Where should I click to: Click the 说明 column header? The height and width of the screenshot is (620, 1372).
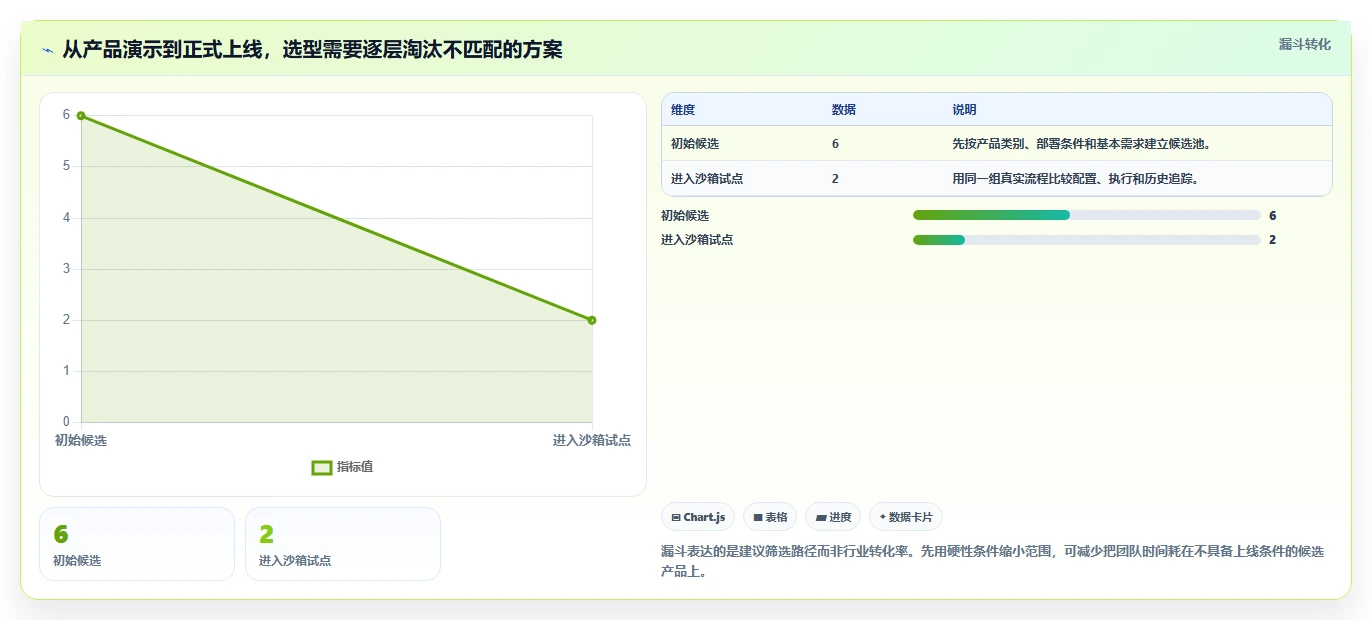pos(964,110)
